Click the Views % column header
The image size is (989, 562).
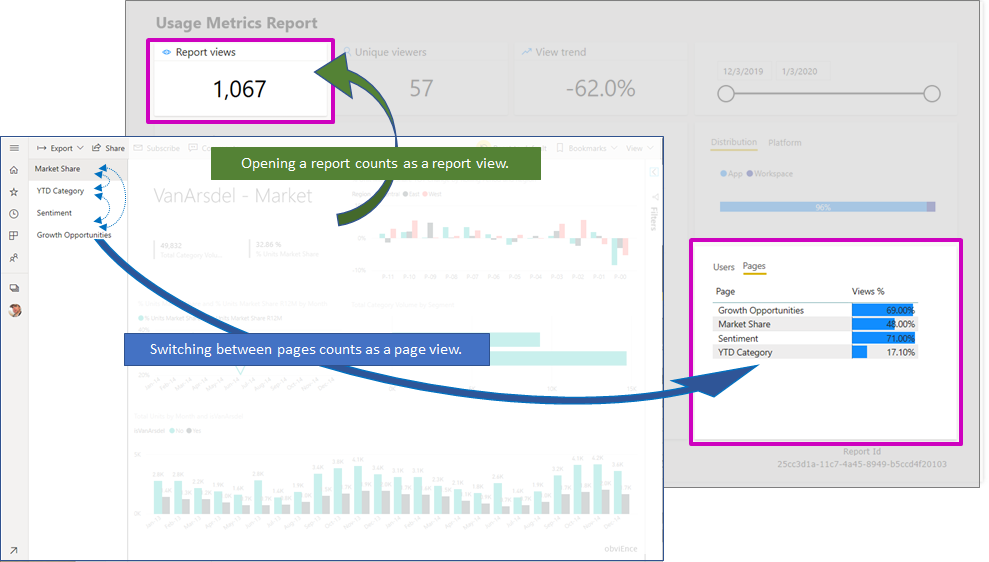pos(868,291)
